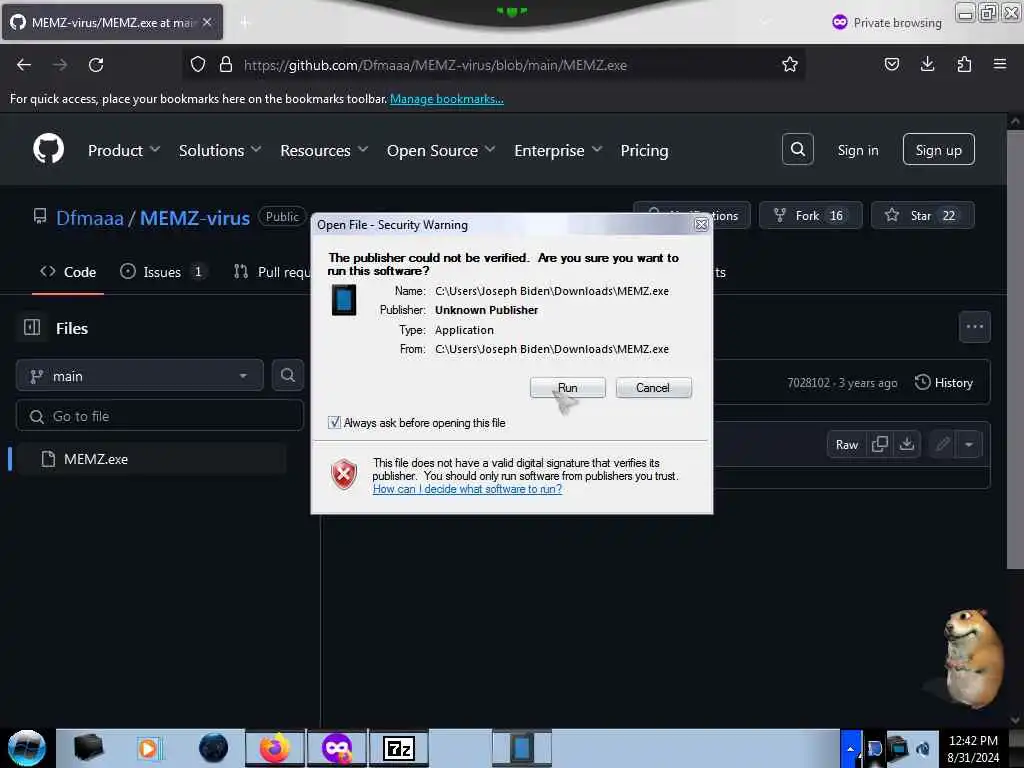Open Manage bookmarks link
This screenshot has width=1024, height=768.
(447, 99)
